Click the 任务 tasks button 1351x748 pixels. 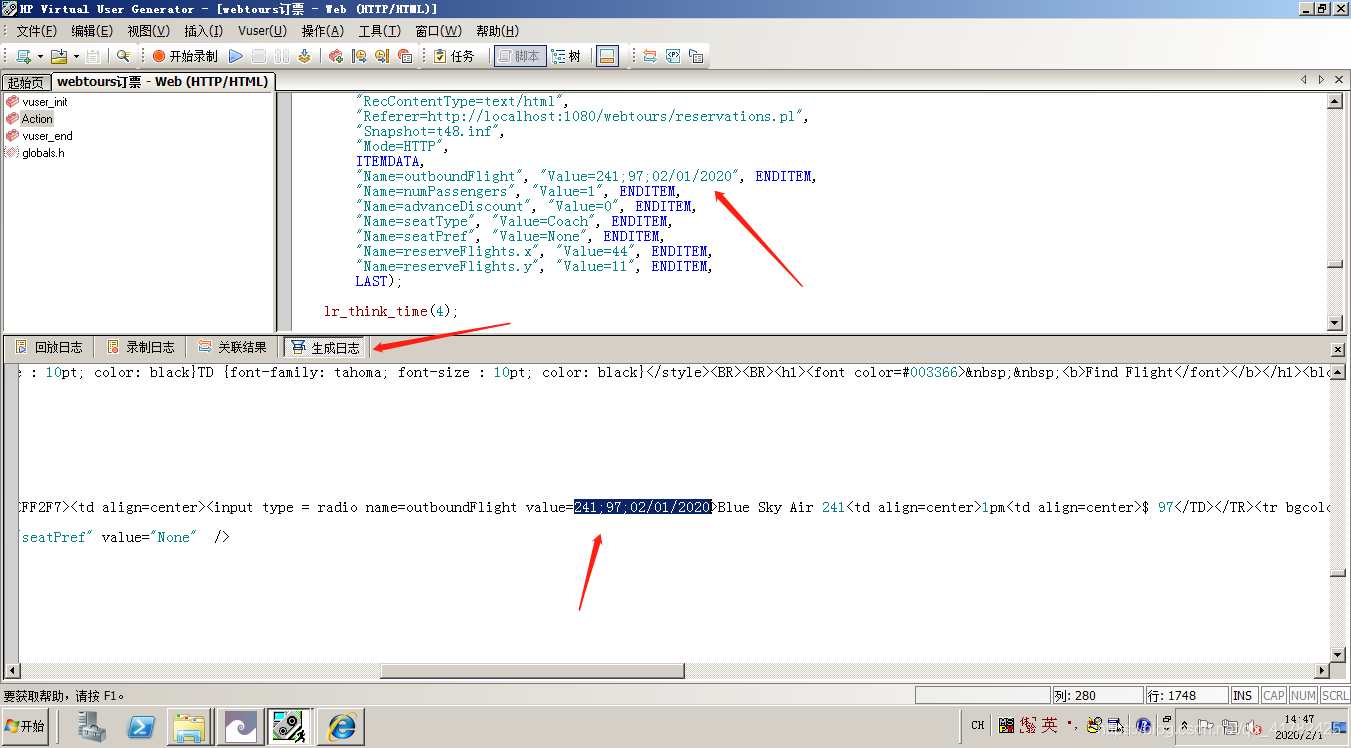pos(454,56)
